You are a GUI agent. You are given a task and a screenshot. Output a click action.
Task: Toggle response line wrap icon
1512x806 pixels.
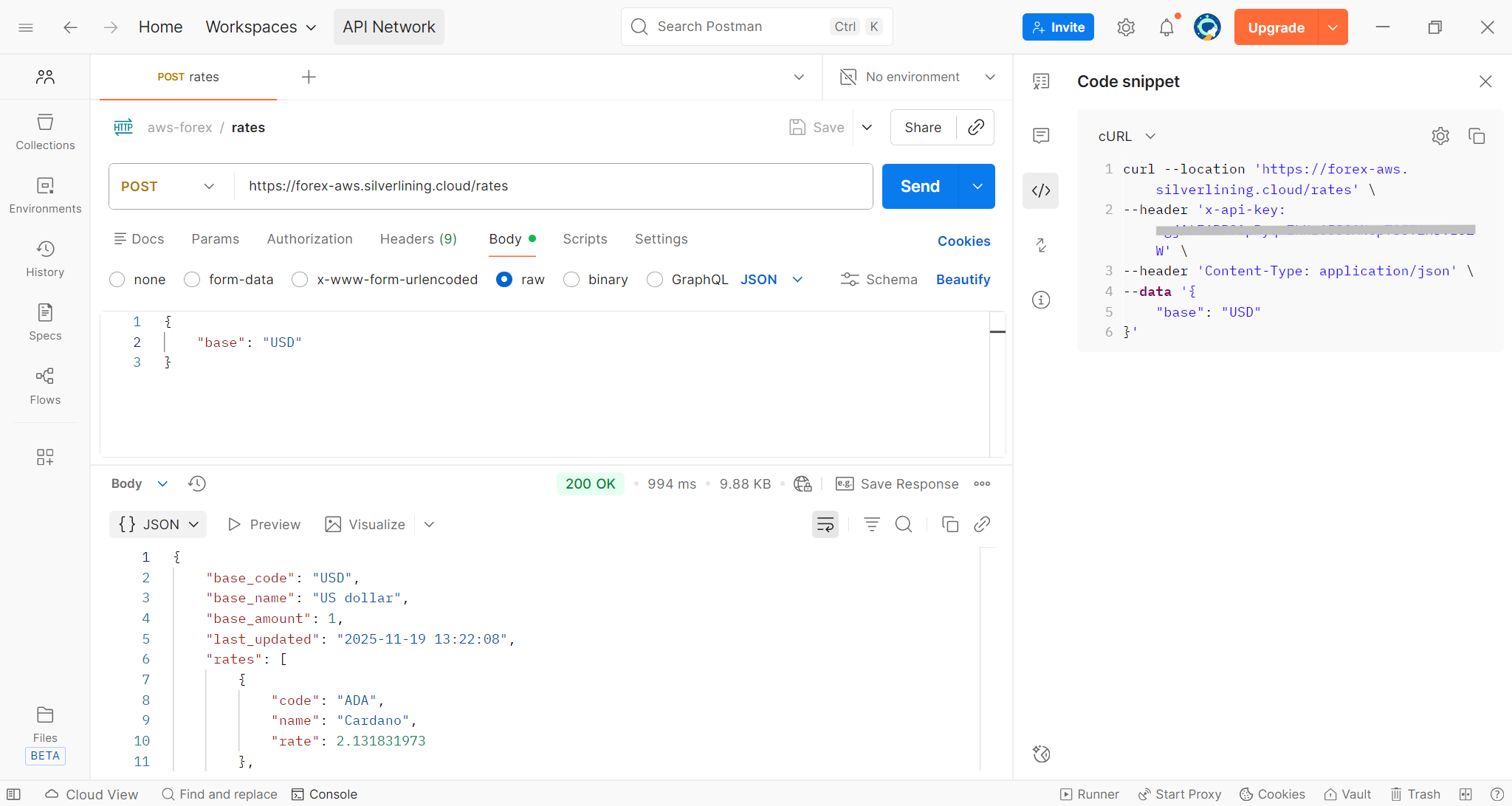825,525
